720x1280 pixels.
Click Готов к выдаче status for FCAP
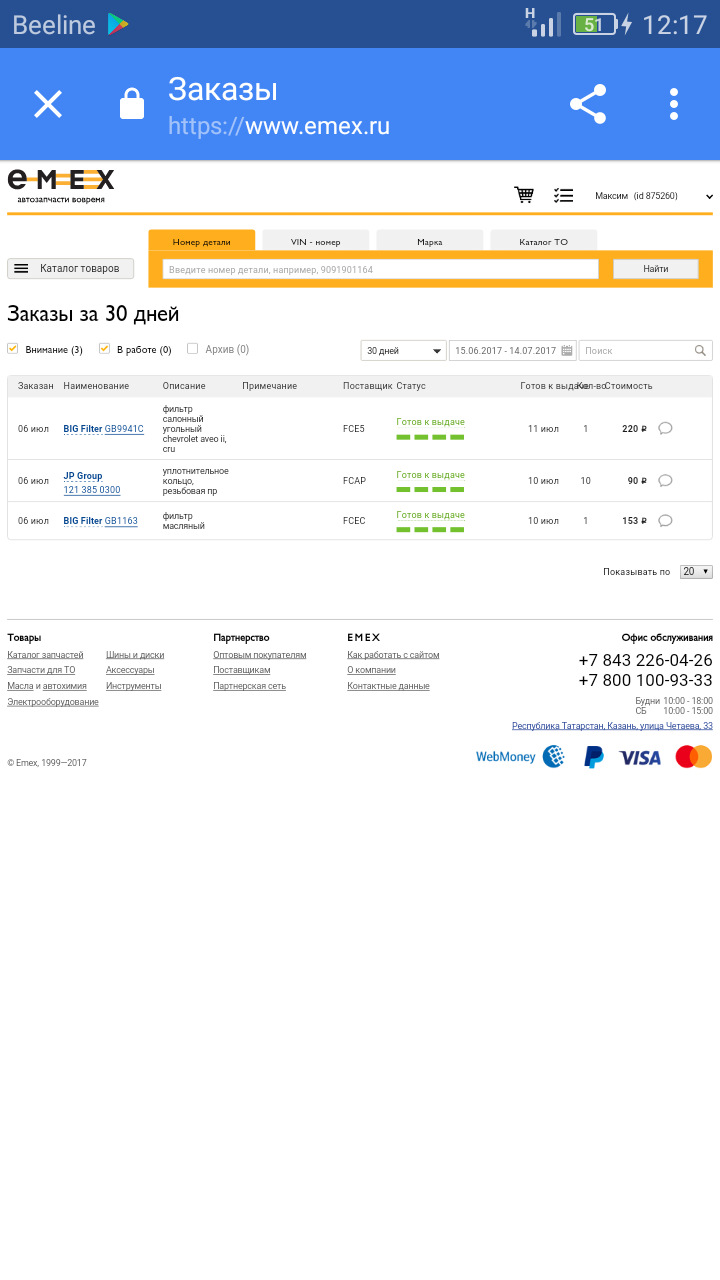430,475
